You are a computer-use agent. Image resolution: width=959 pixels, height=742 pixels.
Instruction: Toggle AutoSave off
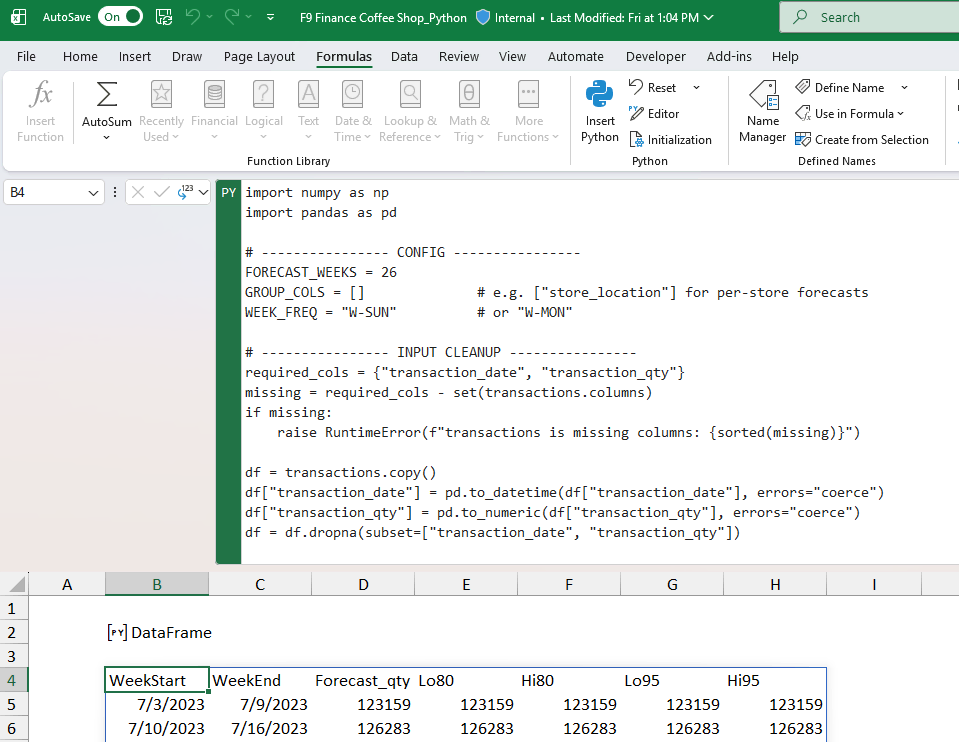(120, 17)
